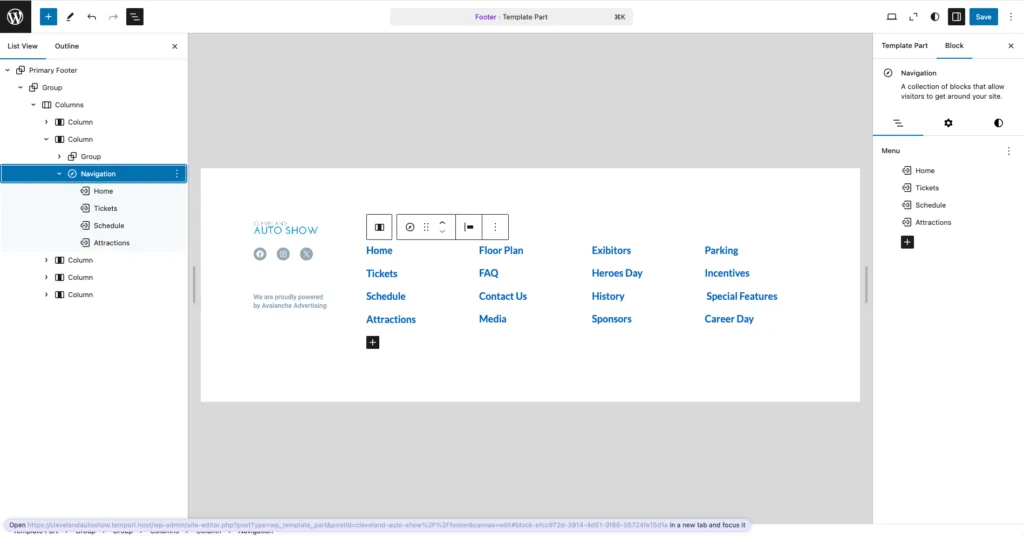Image resolution: width=1024 pixels, height=536 pixels.
Task: Click the Footer Template Part command bar
Action: coord(511,17)
